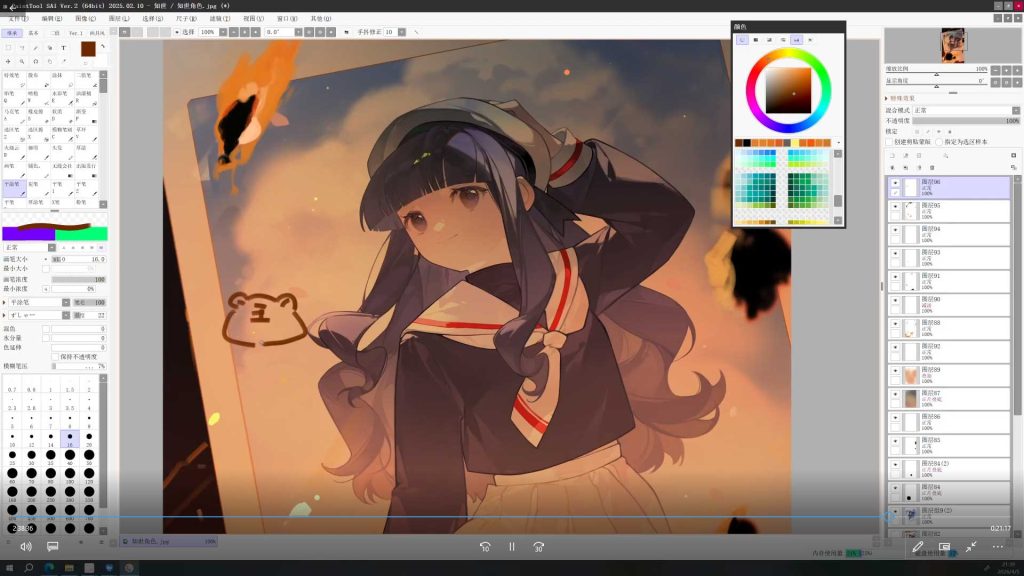Pick color in saturation square of wheel
The image size is (1024, 576).
[x=788, y=90]
